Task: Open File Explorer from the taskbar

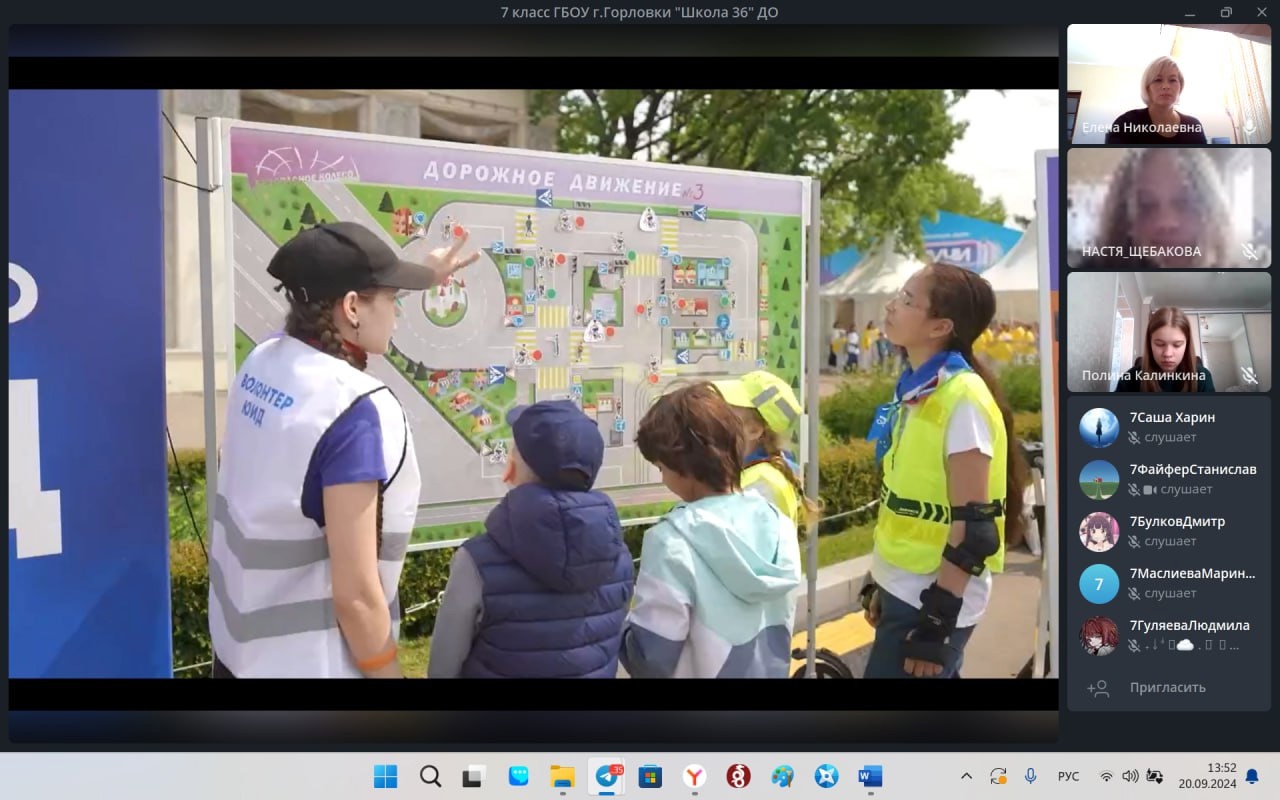Action: (x=563, y=776)
